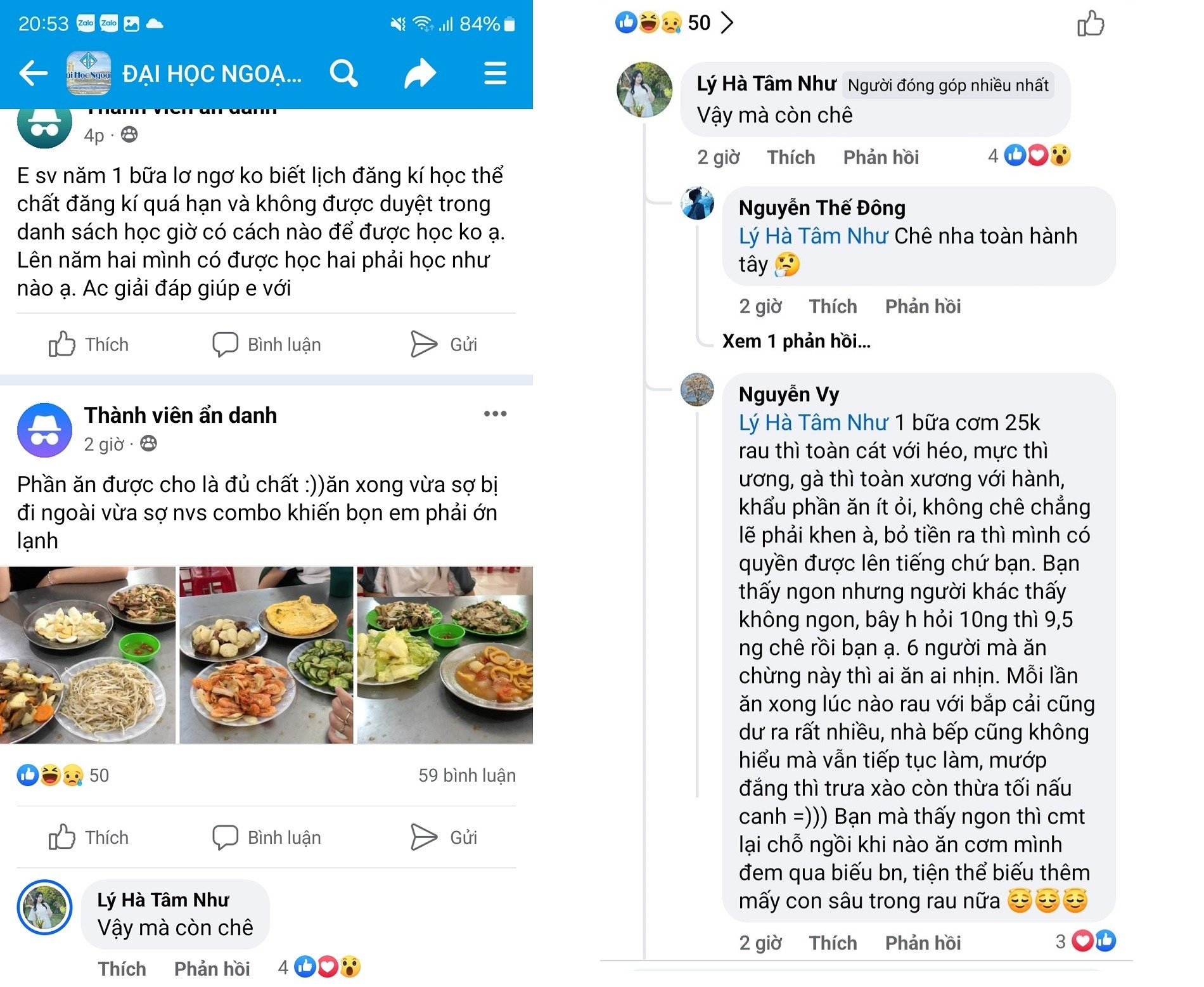This screenshot has height=987, width=1204.
Task: Click the back arrow to exit the group
Action: point(33,73)
